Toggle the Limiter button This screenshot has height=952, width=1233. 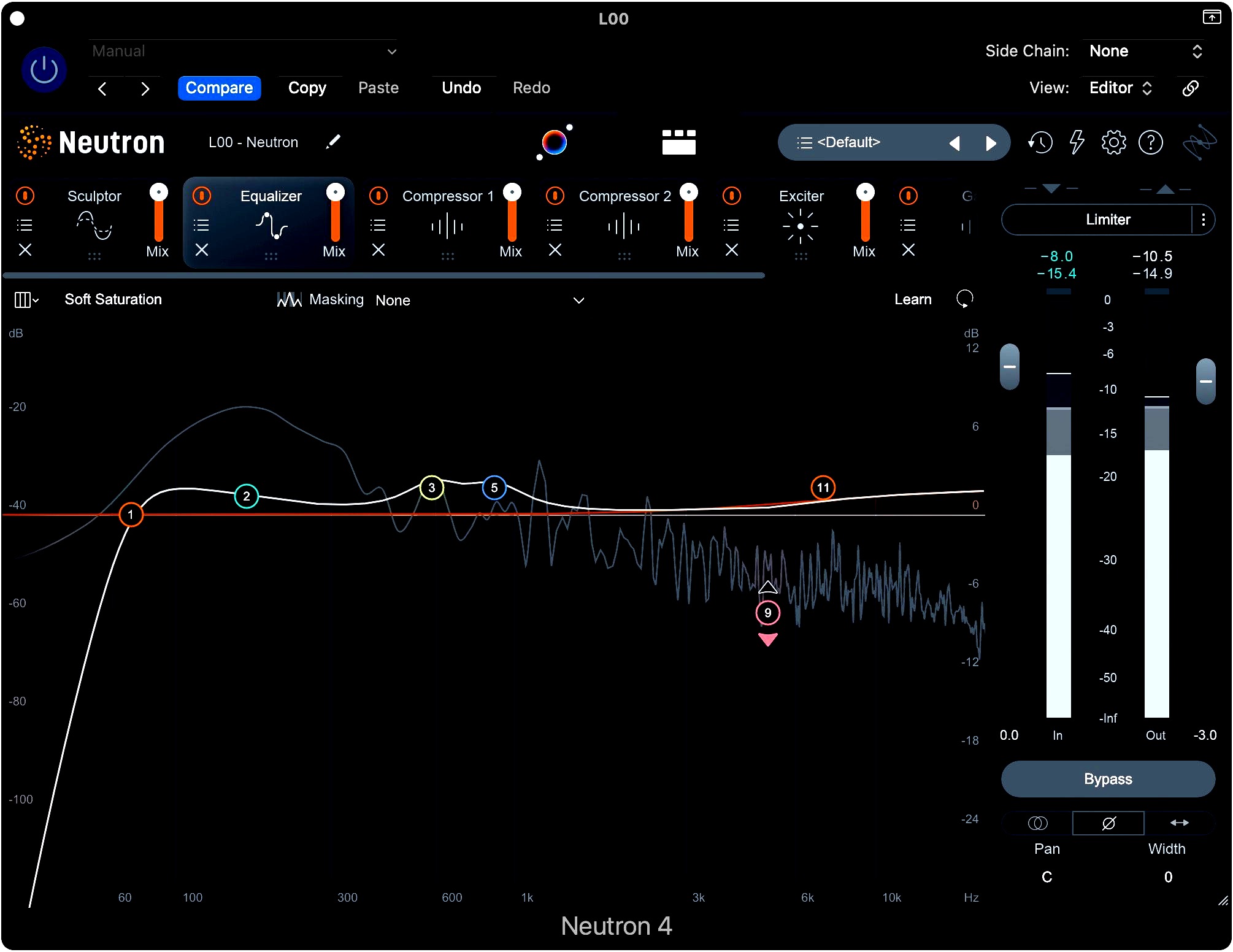[x=1098, y=220]
